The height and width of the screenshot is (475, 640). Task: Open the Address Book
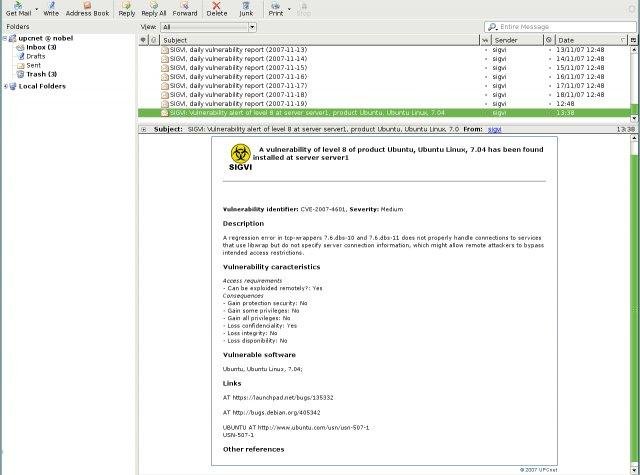coord(87,9)
